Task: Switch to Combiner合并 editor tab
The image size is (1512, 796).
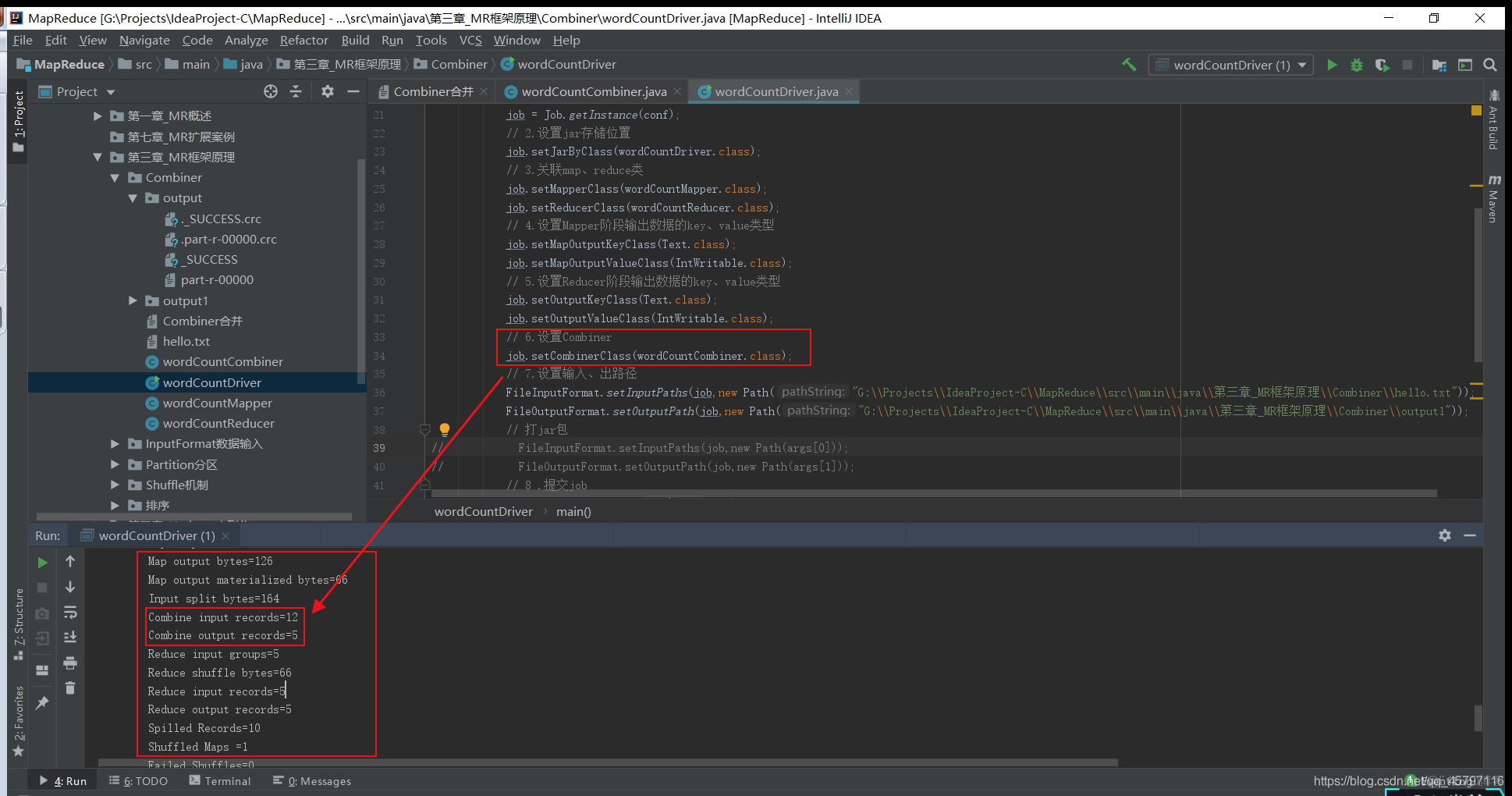Action: click(433, 92)
